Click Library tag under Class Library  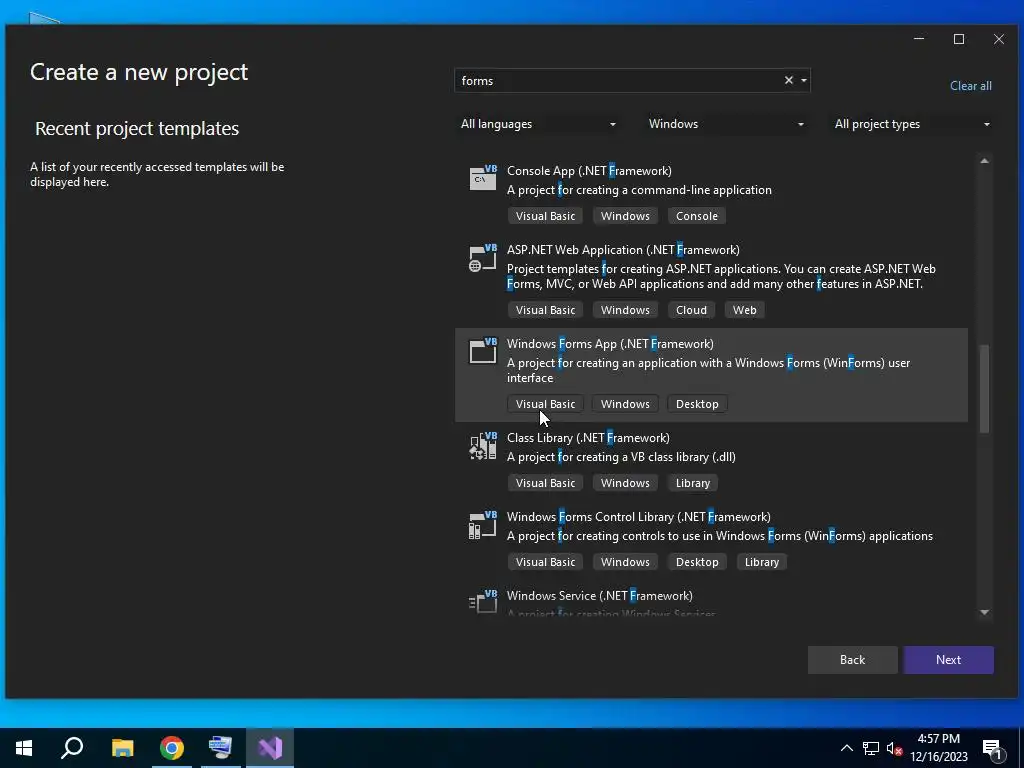pos(692,483)
